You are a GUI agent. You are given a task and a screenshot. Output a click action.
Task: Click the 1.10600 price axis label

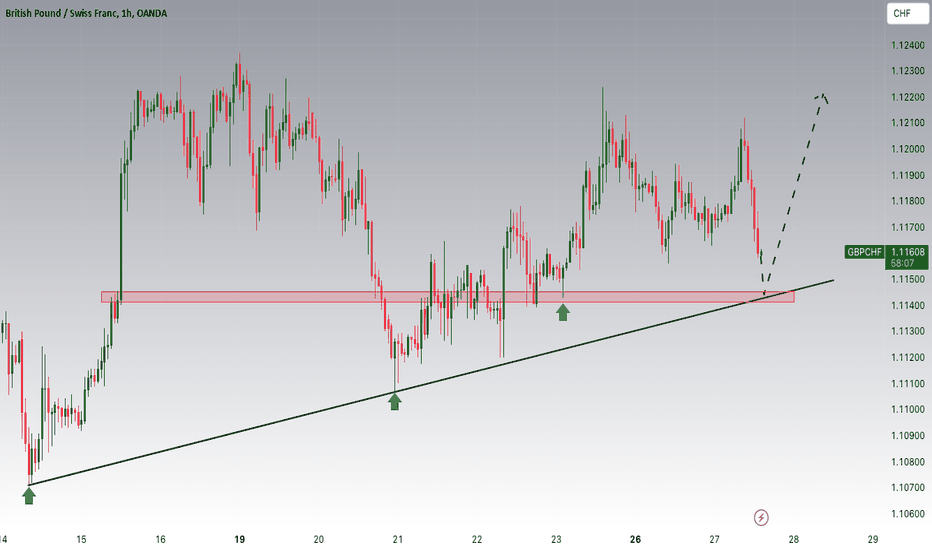908,514
